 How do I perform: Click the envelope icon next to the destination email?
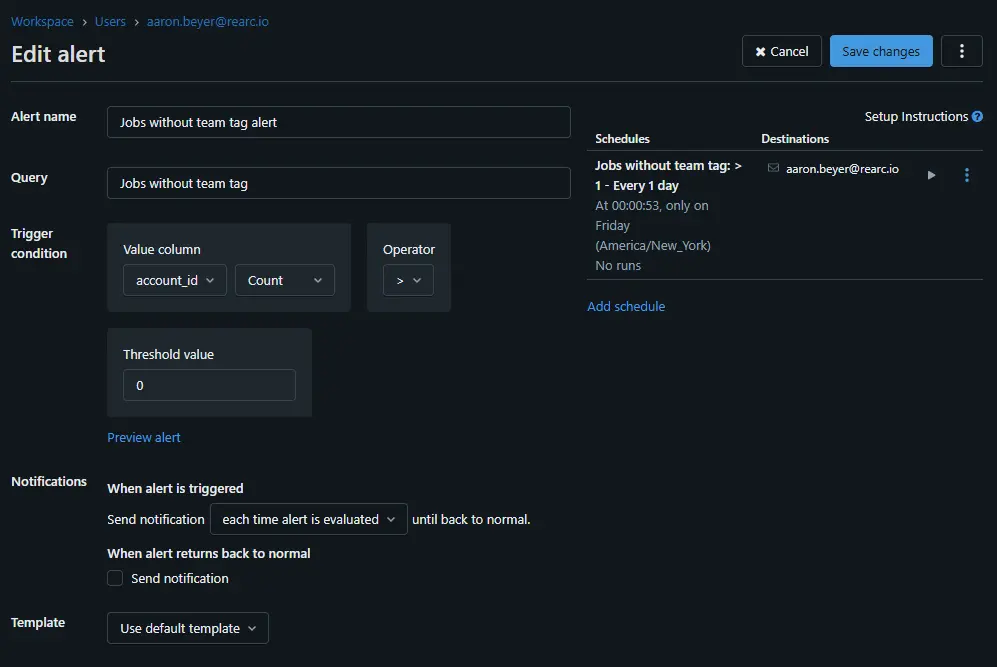(773, 169)
